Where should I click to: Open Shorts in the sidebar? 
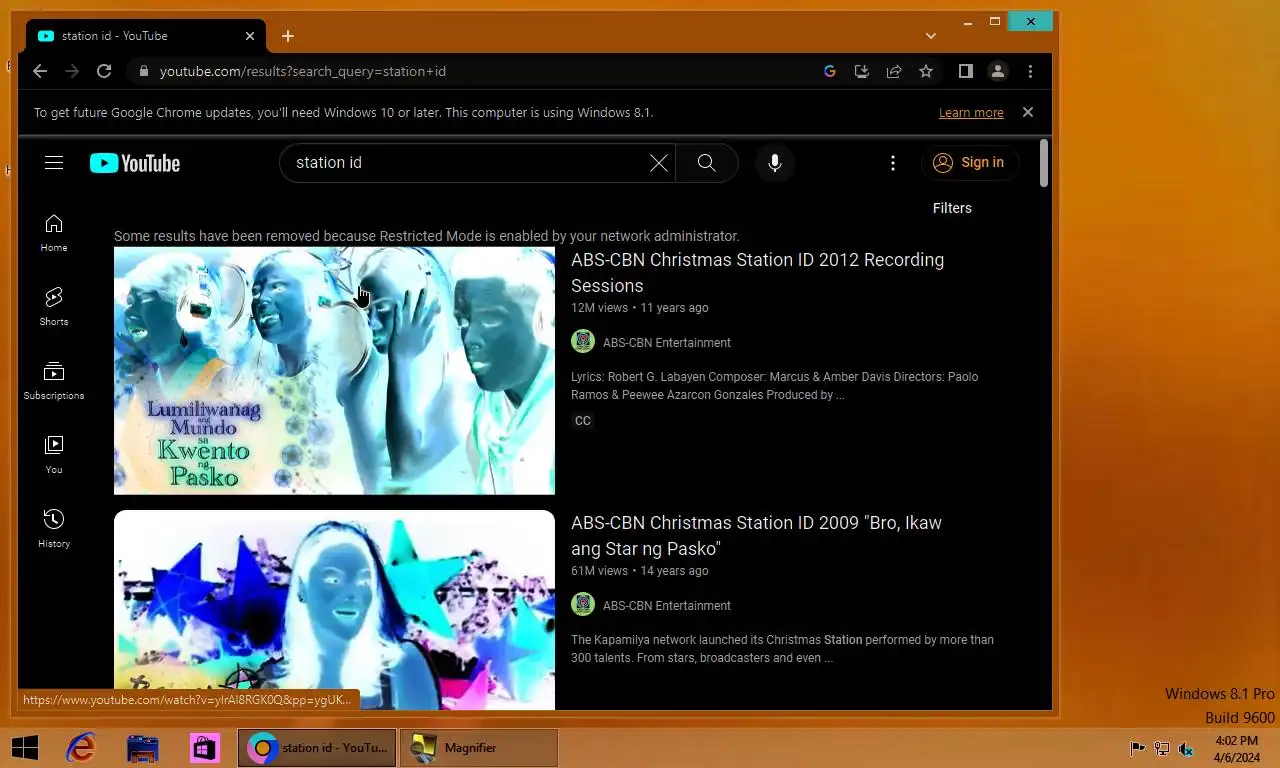pyautogui.click(x=54, y=307)
